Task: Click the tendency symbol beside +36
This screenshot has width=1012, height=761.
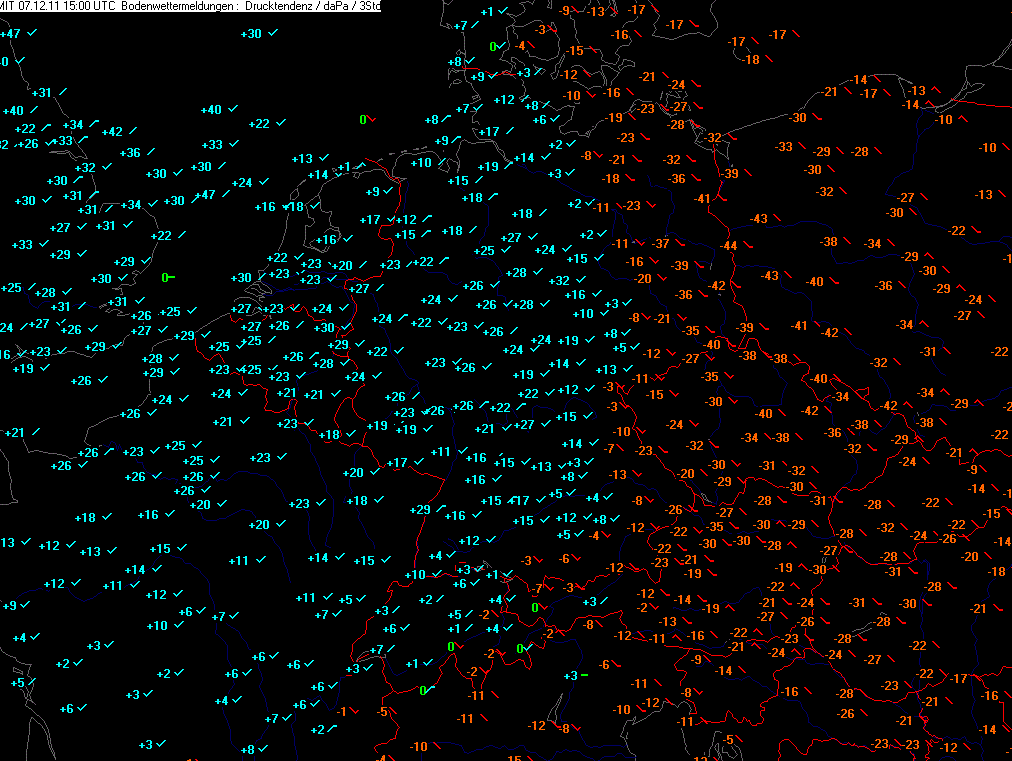Action: pyautogui.click(x=150, y=152)
